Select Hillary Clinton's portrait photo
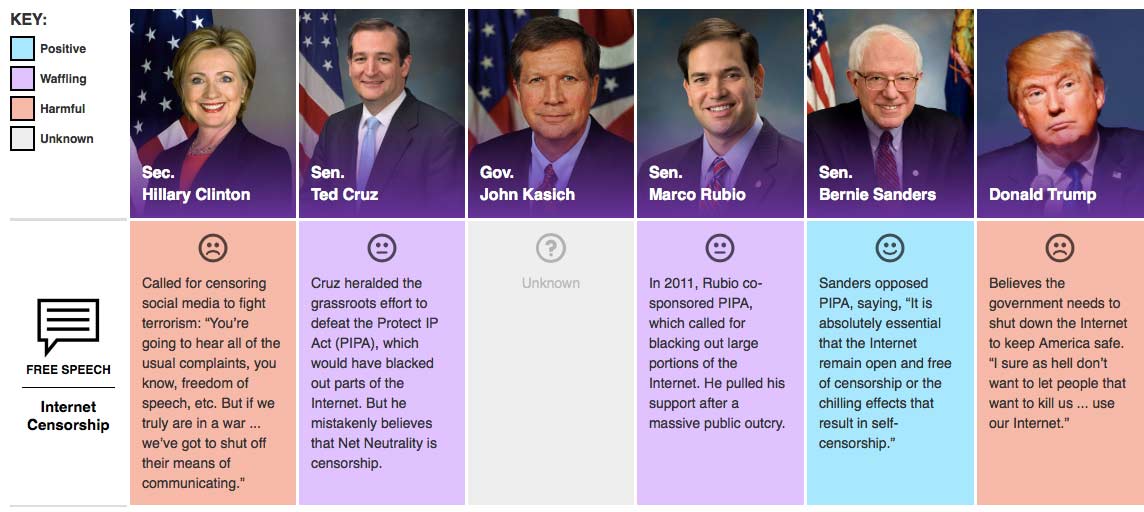Screen dimensions: 1144x512 (212, 100)
